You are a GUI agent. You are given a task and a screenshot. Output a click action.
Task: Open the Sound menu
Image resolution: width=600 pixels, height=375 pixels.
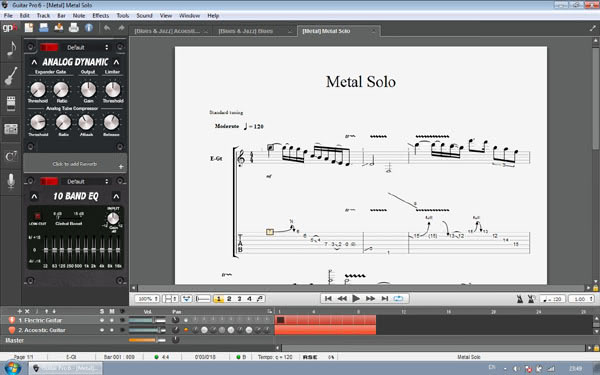pyautogui.click(x=144, y=16)
